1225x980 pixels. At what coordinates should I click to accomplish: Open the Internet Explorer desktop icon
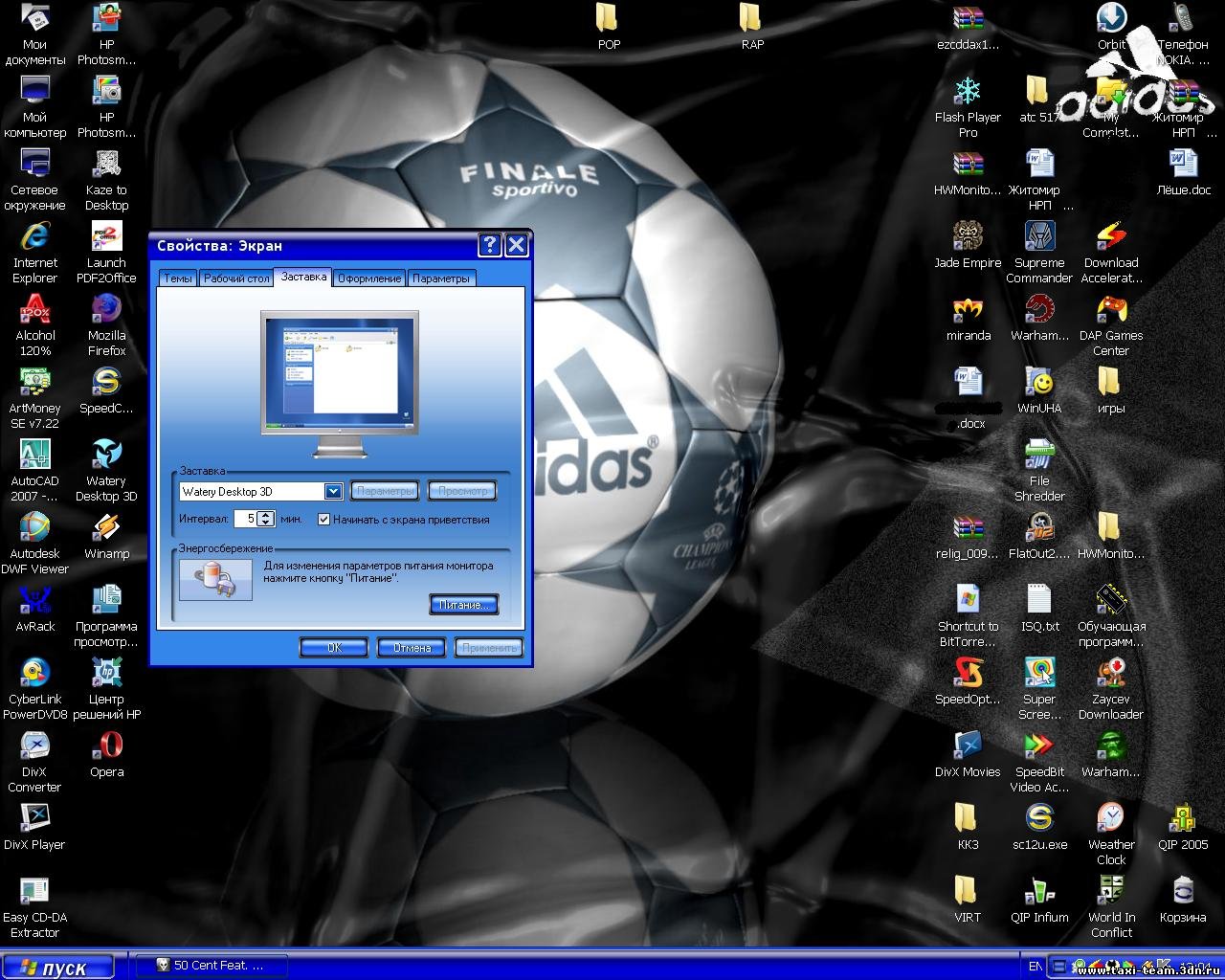34,253
